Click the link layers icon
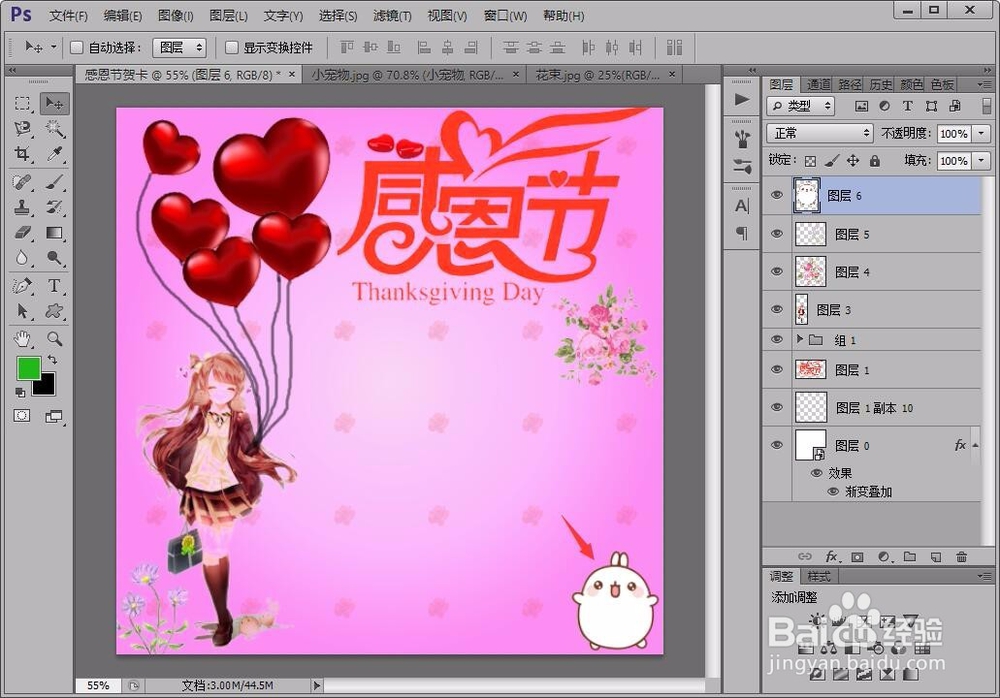This screenshot has height=698, width=1000. point(805,557)
